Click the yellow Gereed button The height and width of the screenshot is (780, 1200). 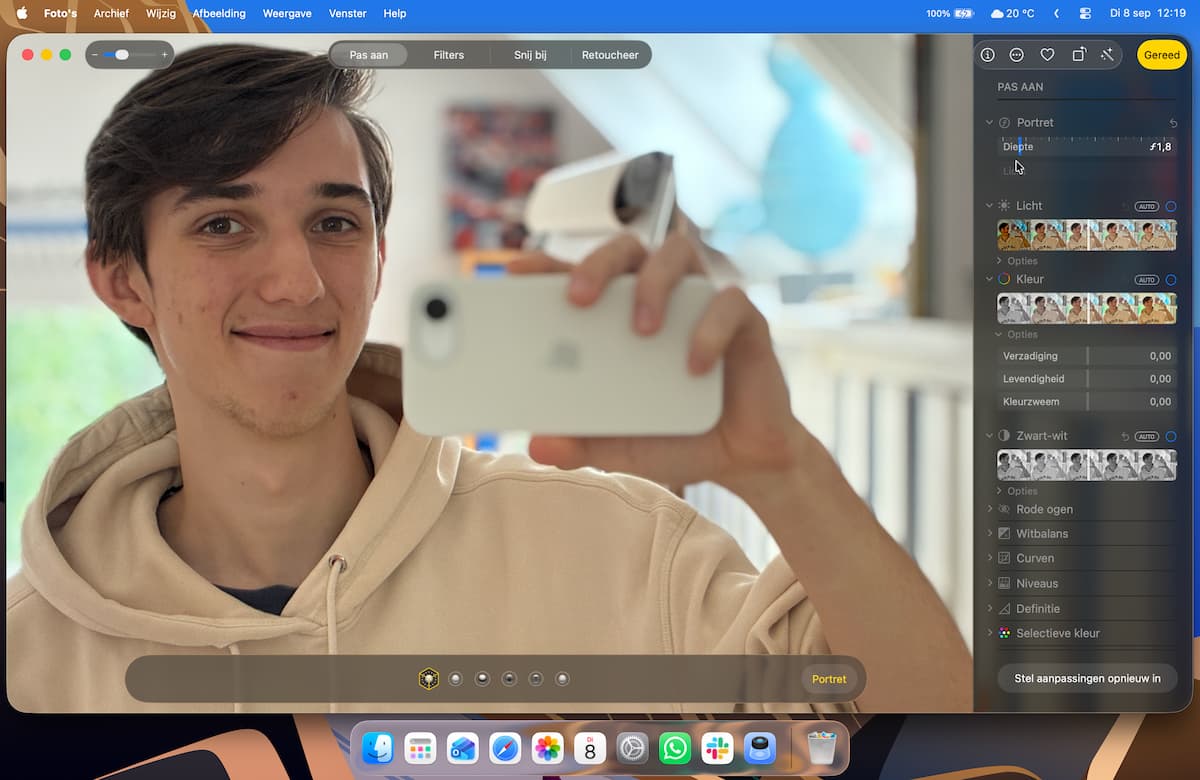click(1162, 55)
